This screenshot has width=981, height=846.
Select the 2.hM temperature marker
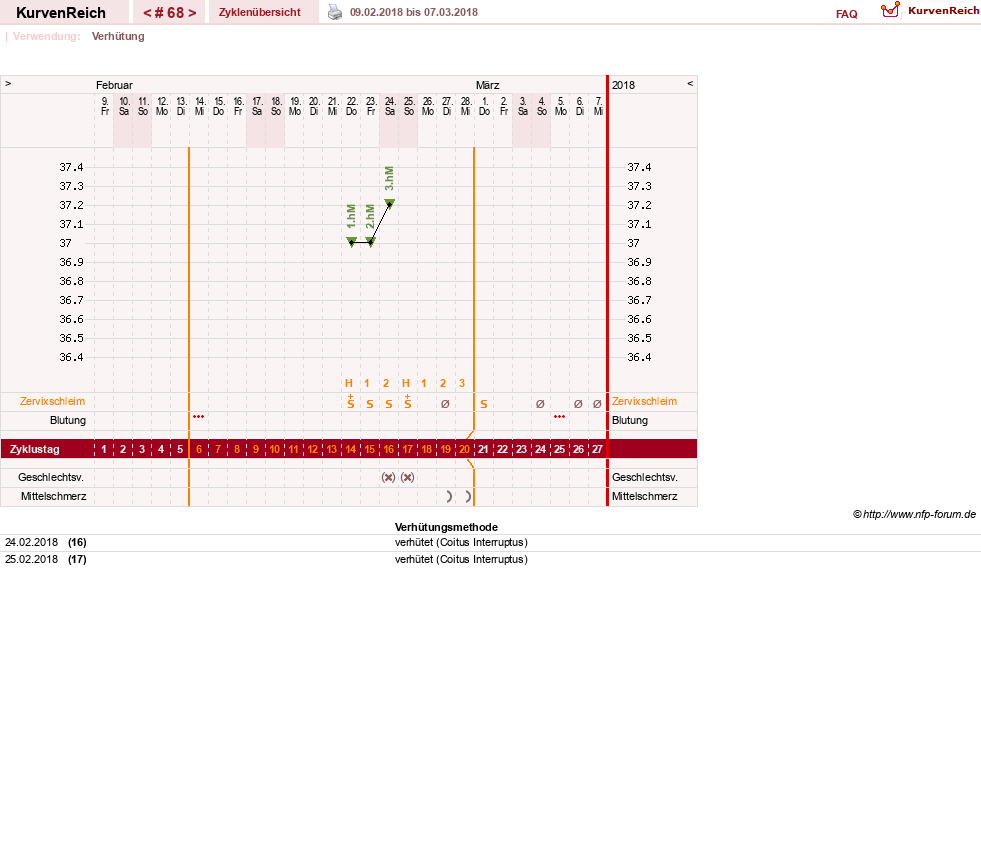tap(370, 242)
